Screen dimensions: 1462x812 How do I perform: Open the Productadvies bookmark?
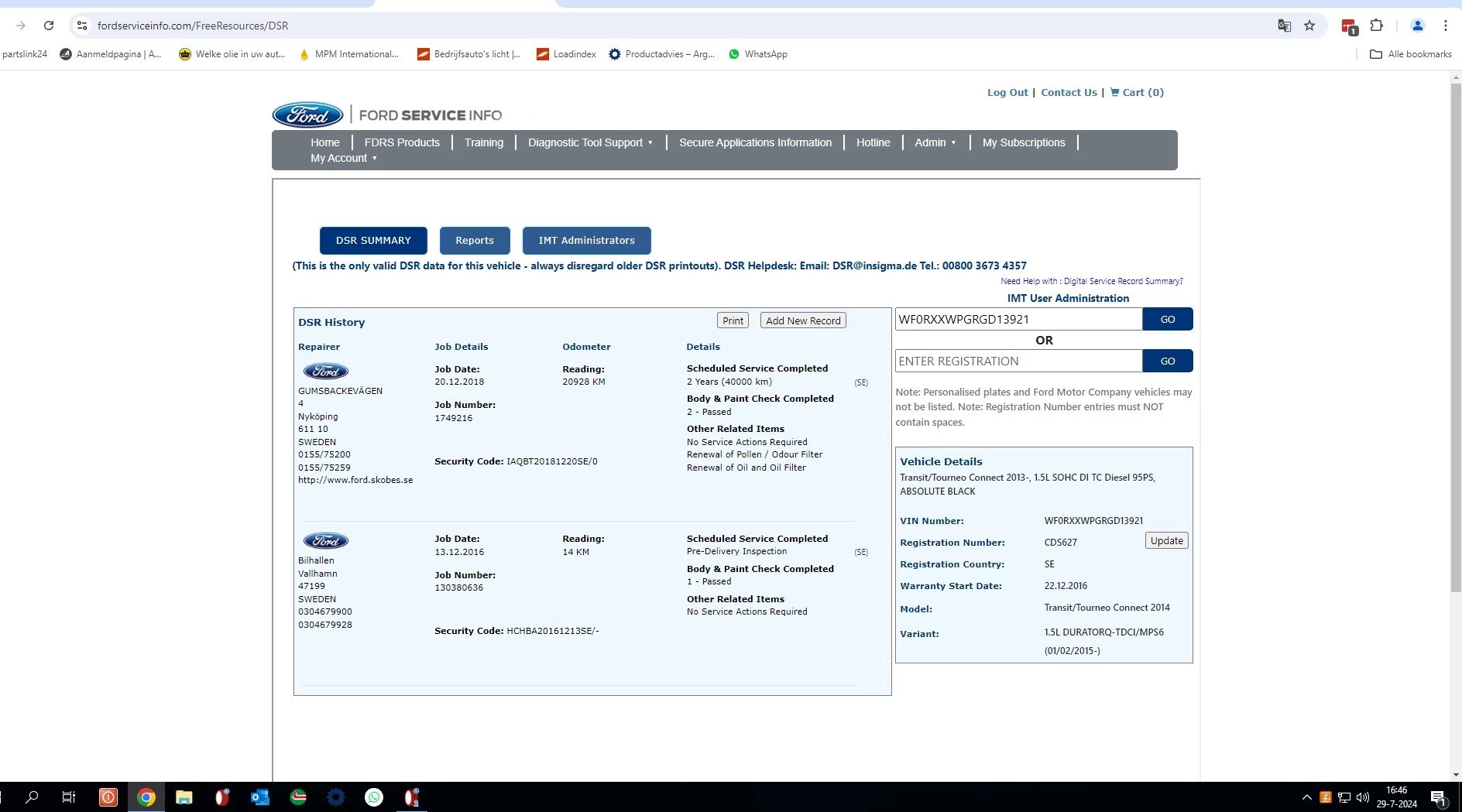point(661,54)
